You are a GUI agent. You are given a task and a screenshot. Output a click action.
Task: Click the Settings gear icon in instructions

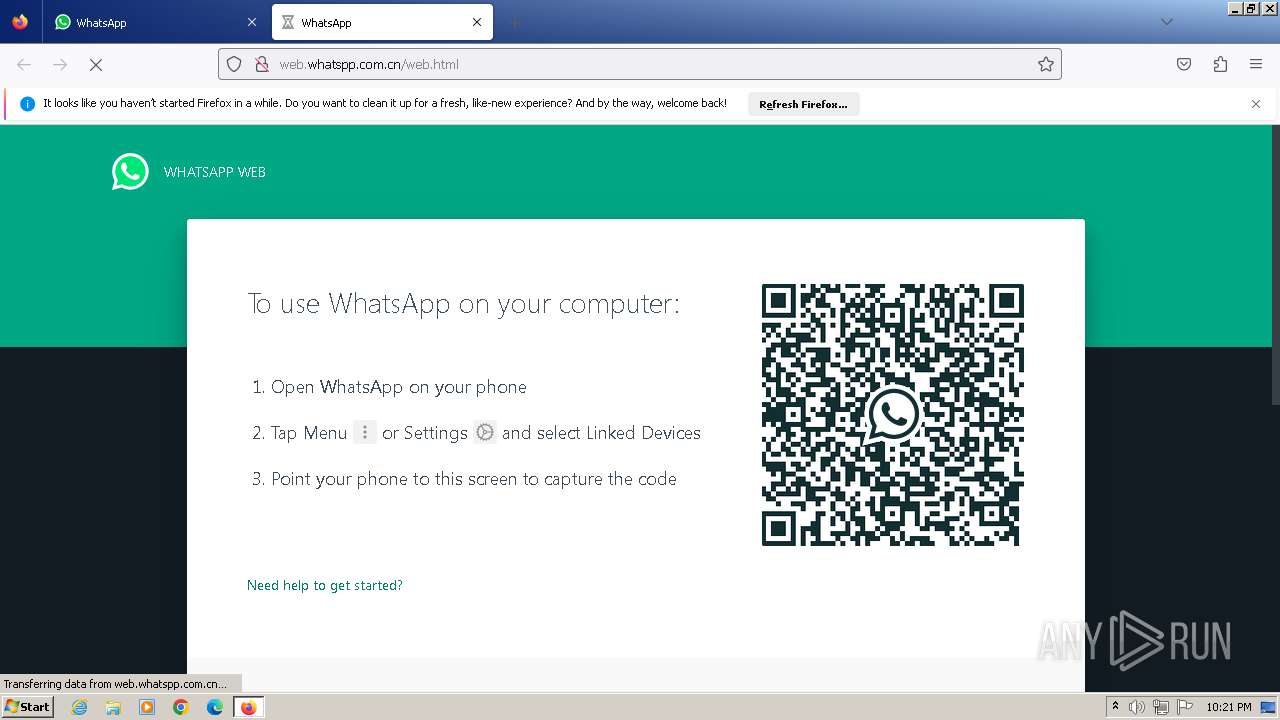coord(485,432)
